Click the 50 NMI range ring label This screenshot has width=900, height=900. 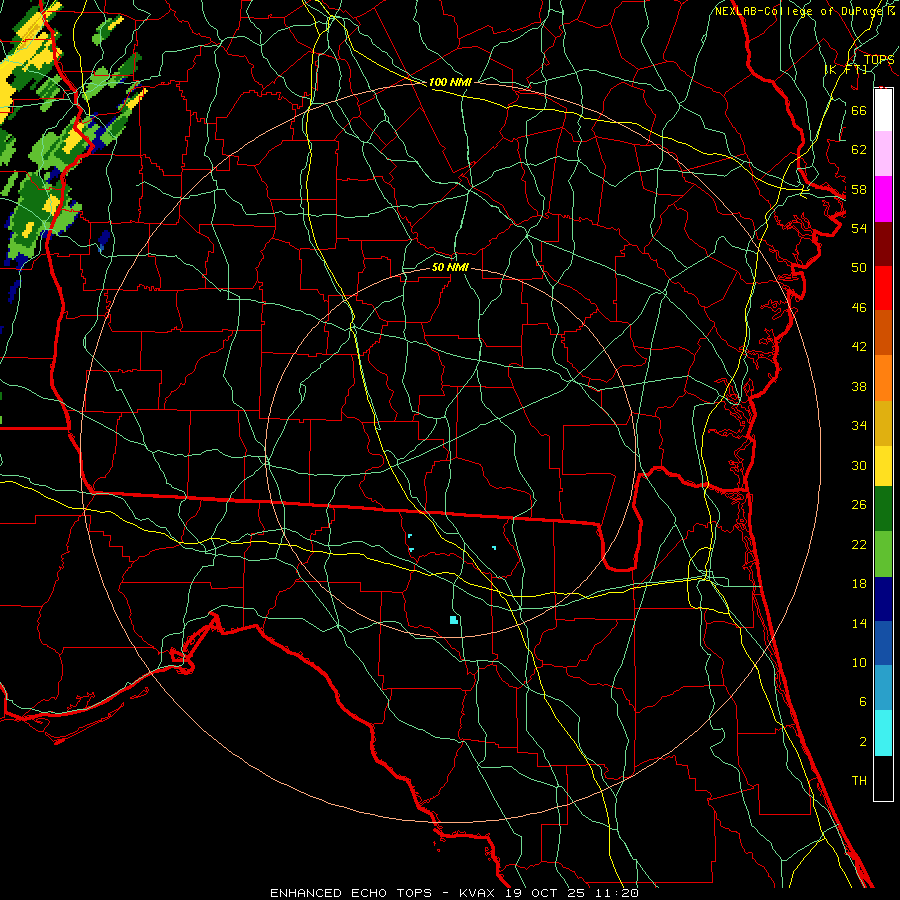[x=450, y=267]
